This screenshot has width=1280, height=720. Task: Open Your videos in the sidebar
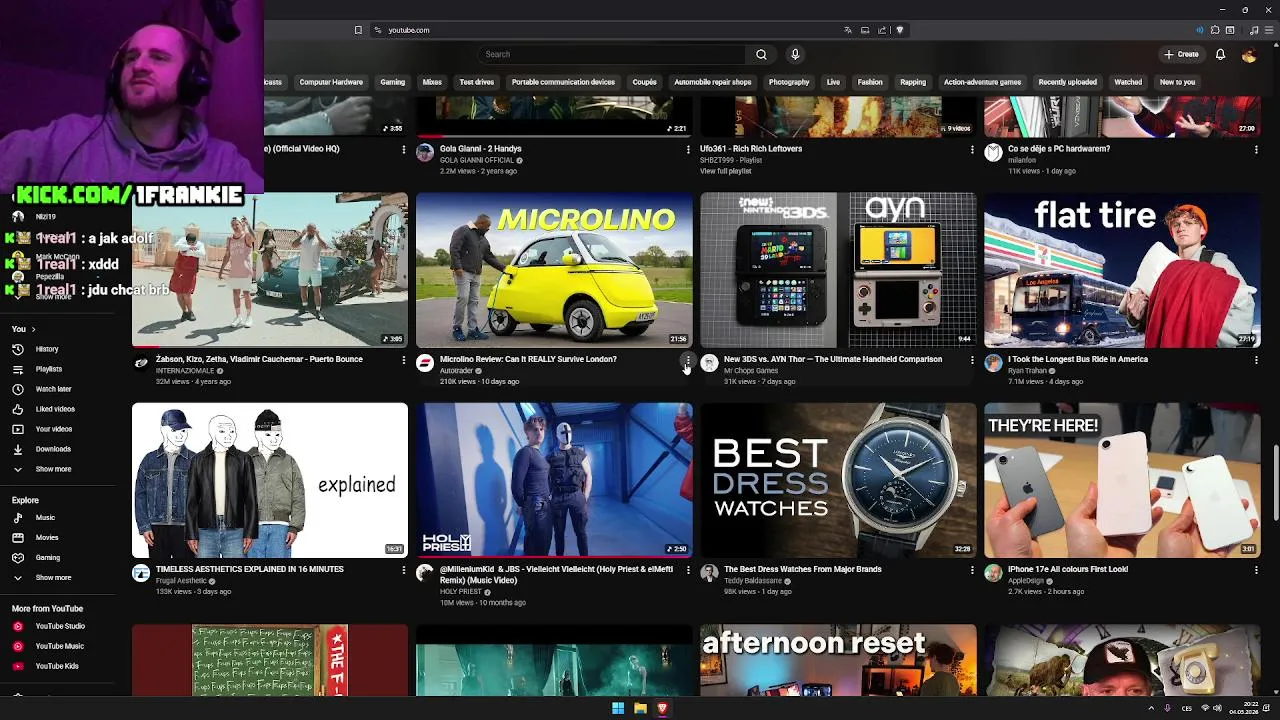pyautogui.click(x=54, y=429)
